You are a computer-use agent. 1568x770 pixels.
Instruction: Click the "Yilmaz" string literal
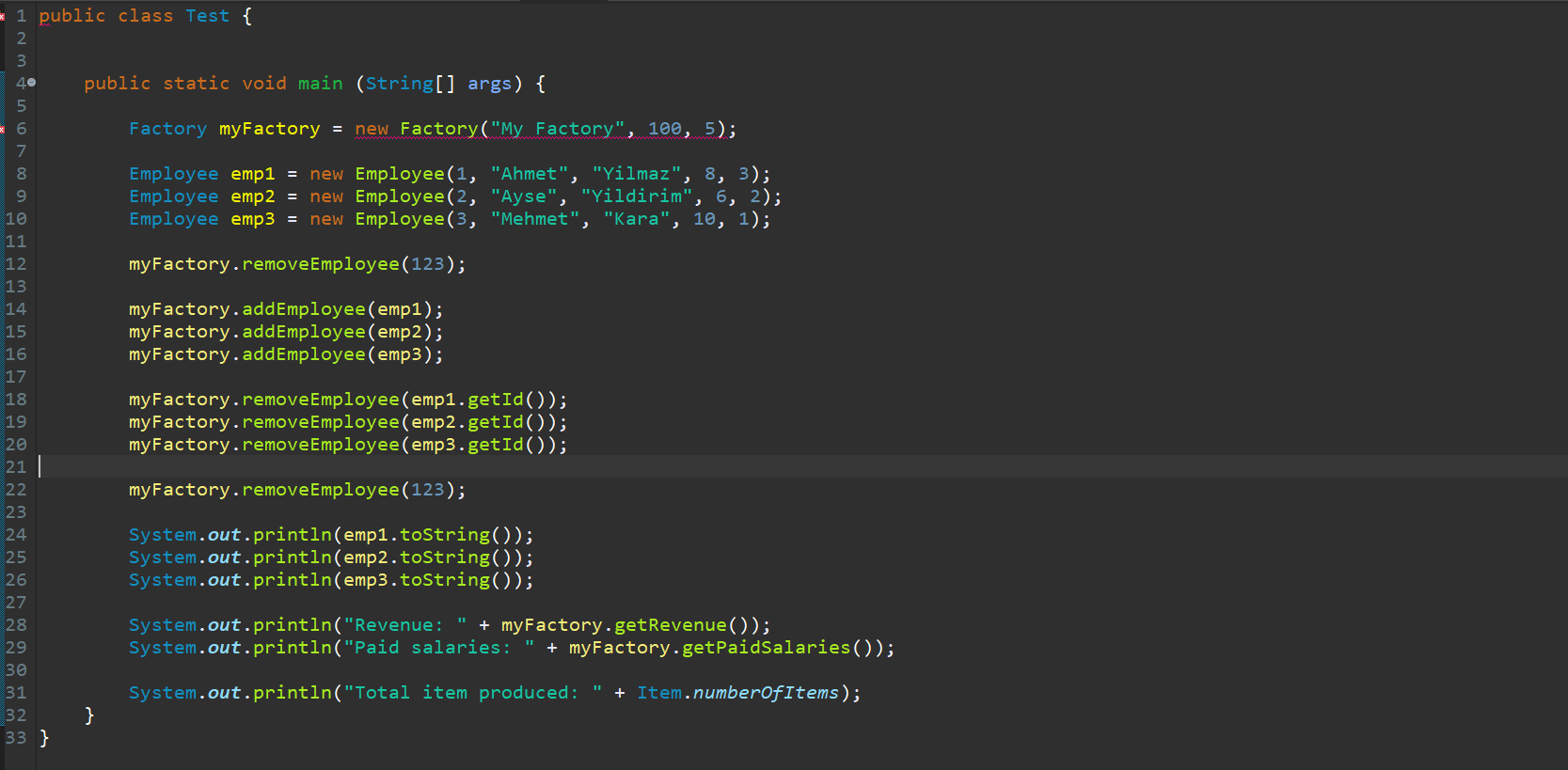(637, 174)
